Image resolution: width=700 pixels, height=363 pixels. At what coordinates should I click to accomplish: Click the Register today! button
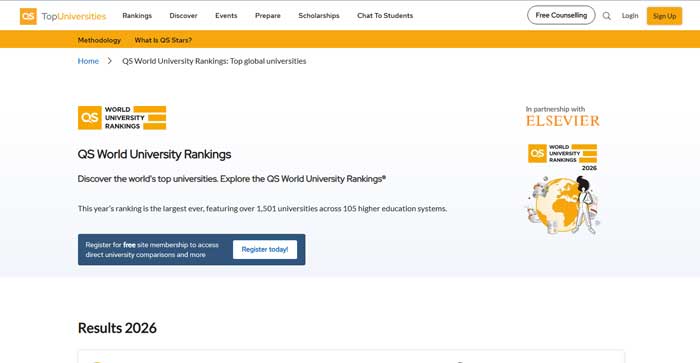265,250
